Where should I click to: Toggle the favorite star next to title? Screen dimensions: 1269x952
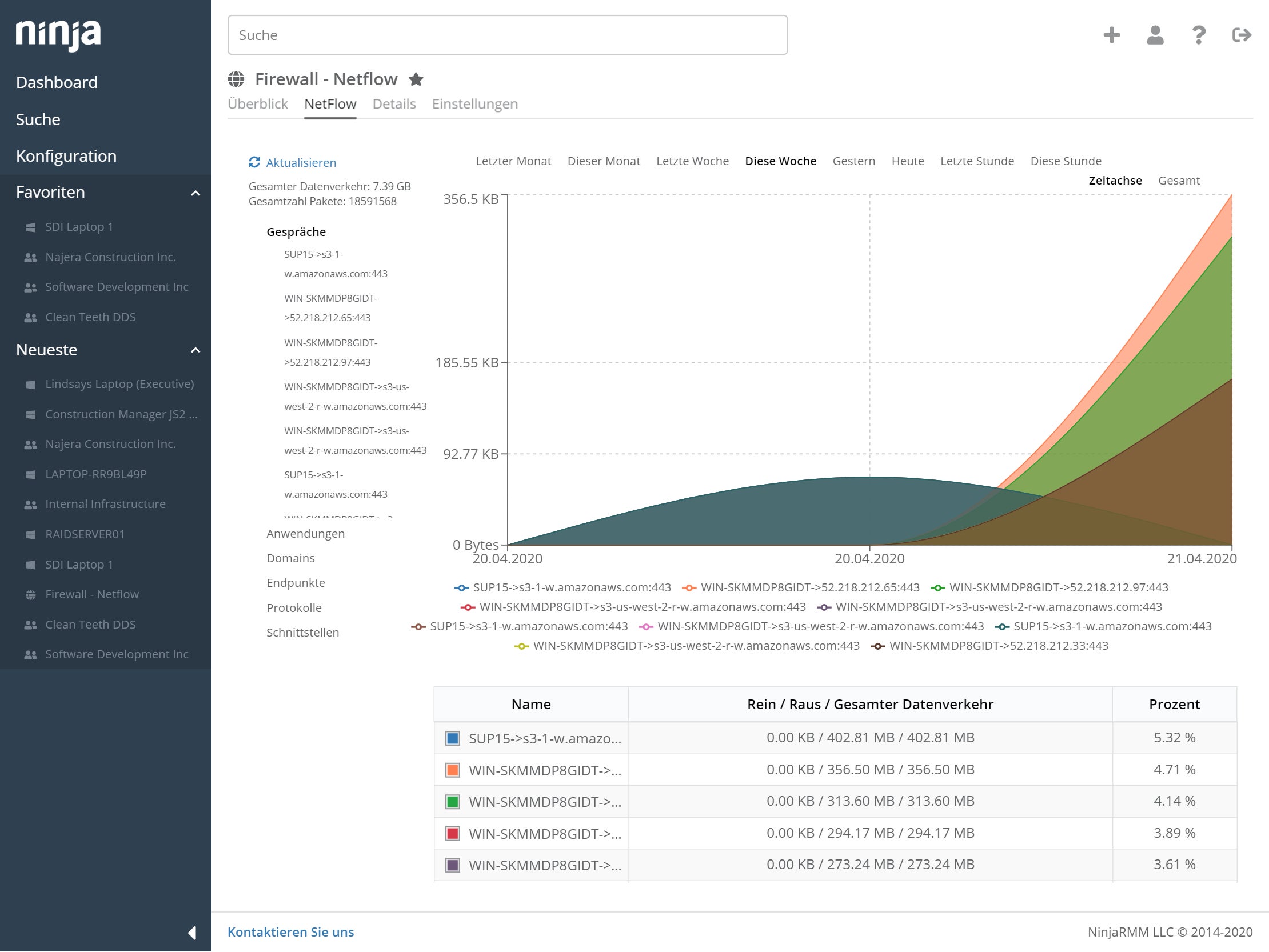click(x=416, y=79)
